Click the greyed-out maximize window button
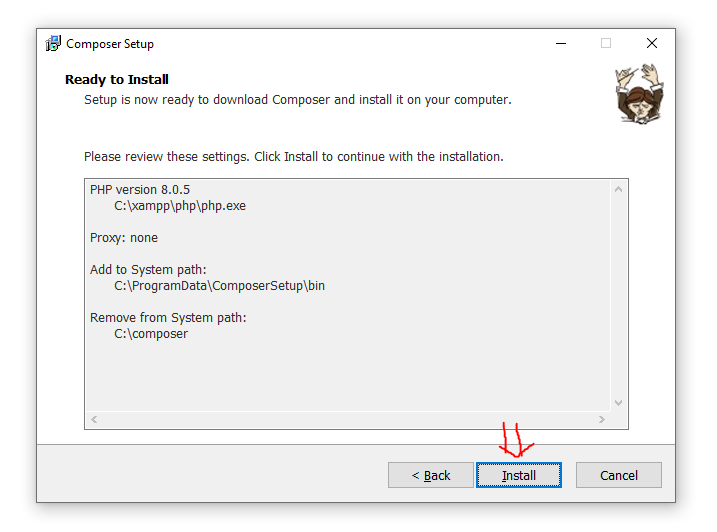Viewport: 717px width, 532px height. (x=606, y=43)
